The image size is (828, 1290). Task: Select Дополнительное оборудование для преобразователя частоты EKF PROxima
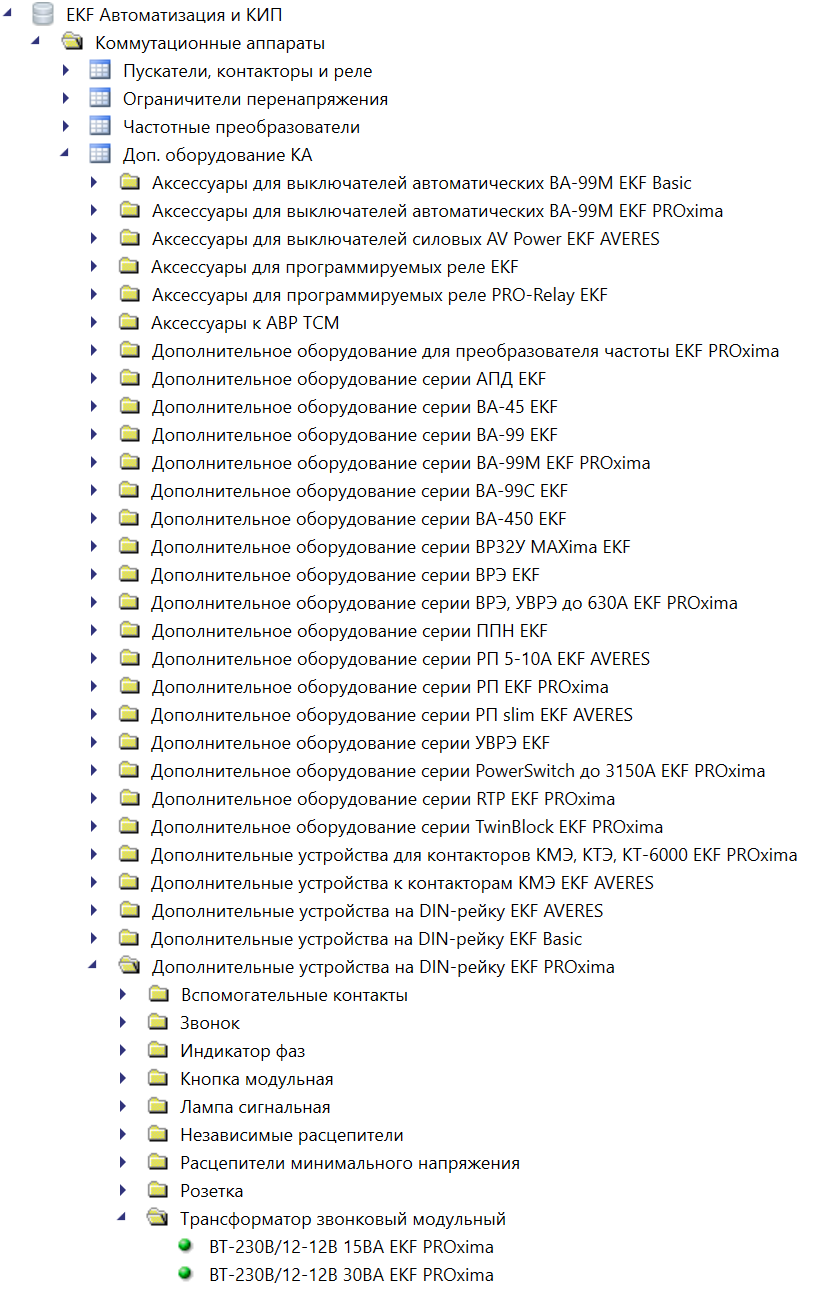[x=465, y=351]
